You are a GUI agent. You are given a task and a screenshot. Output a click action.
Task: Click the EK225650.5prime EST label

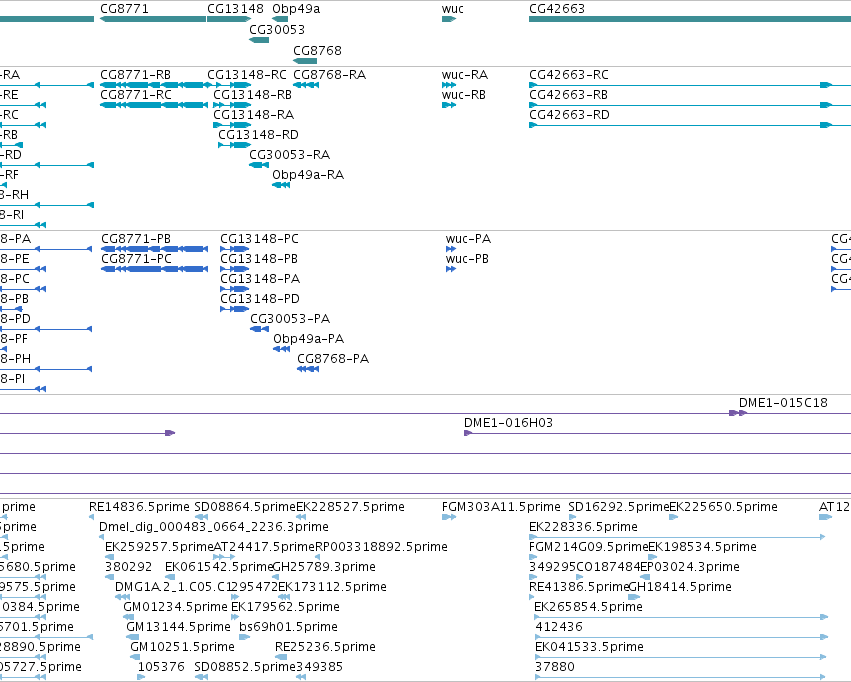[x=723, y=507]
